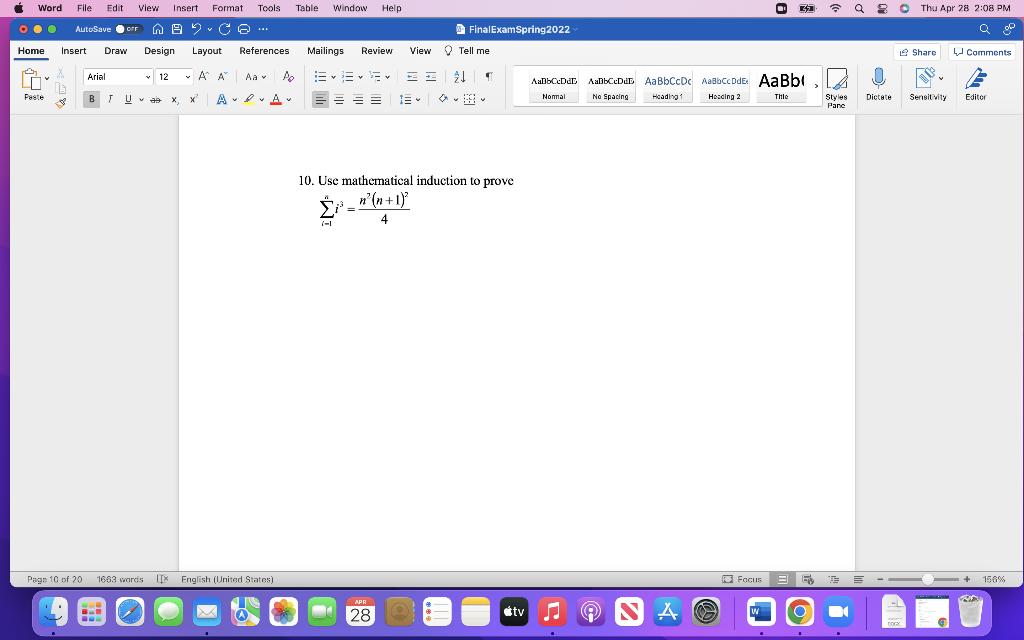Show paragraph marks with the pilcrow icon
Screen dimensions: 1024x640
click(x=487, y=77)
